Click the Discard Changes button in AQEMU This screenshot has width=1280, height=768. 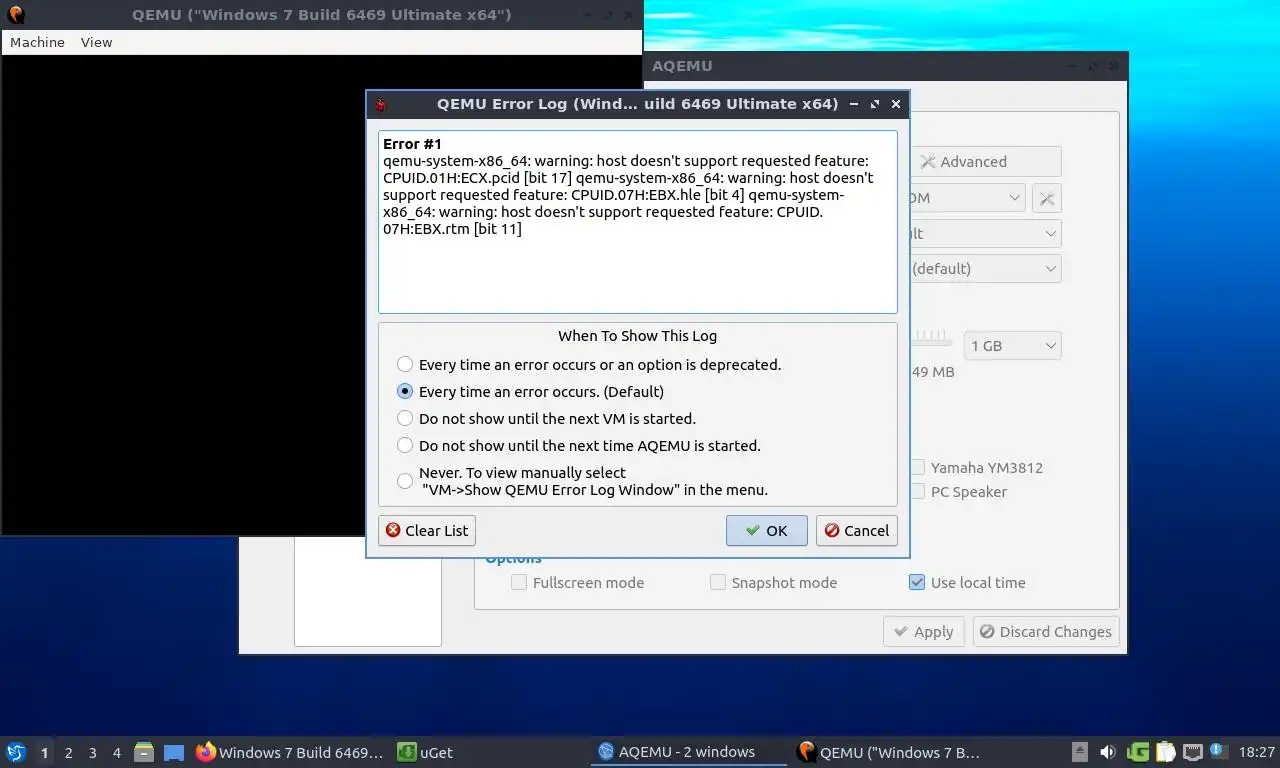tap(1045, 632)
